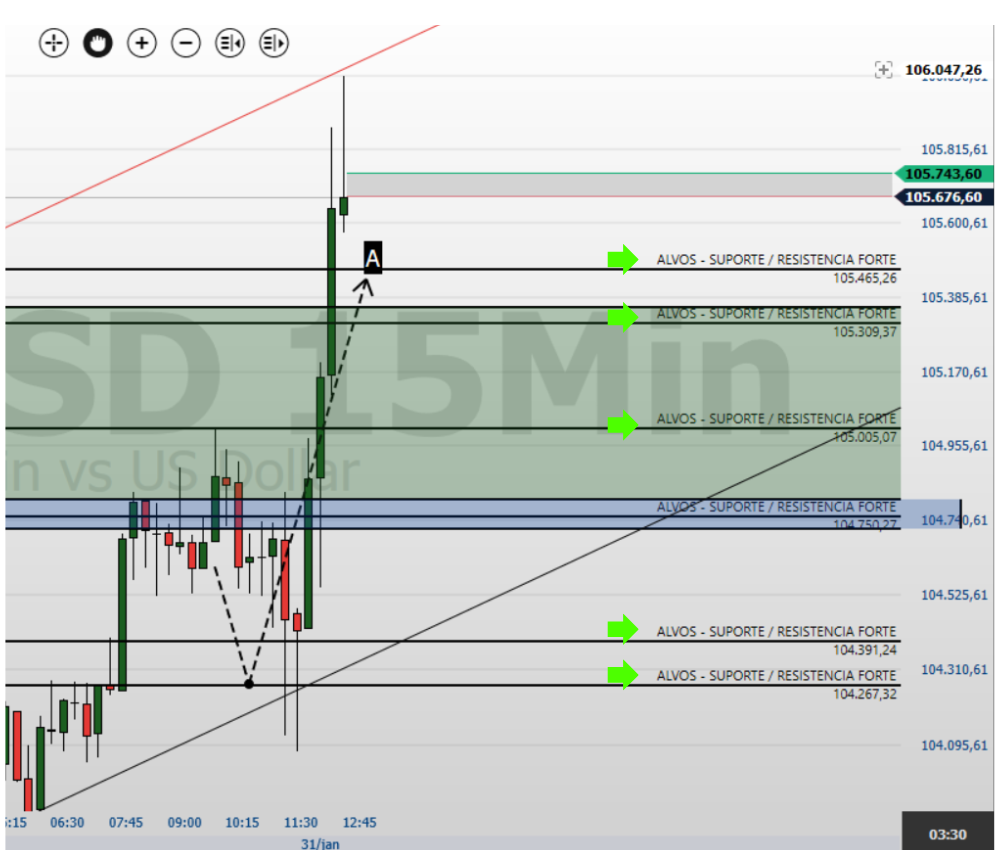Click the 105.309,37 level value
Image resolution: width=1000 pixels, height=850 pixels.
click(x=865, y=332)
